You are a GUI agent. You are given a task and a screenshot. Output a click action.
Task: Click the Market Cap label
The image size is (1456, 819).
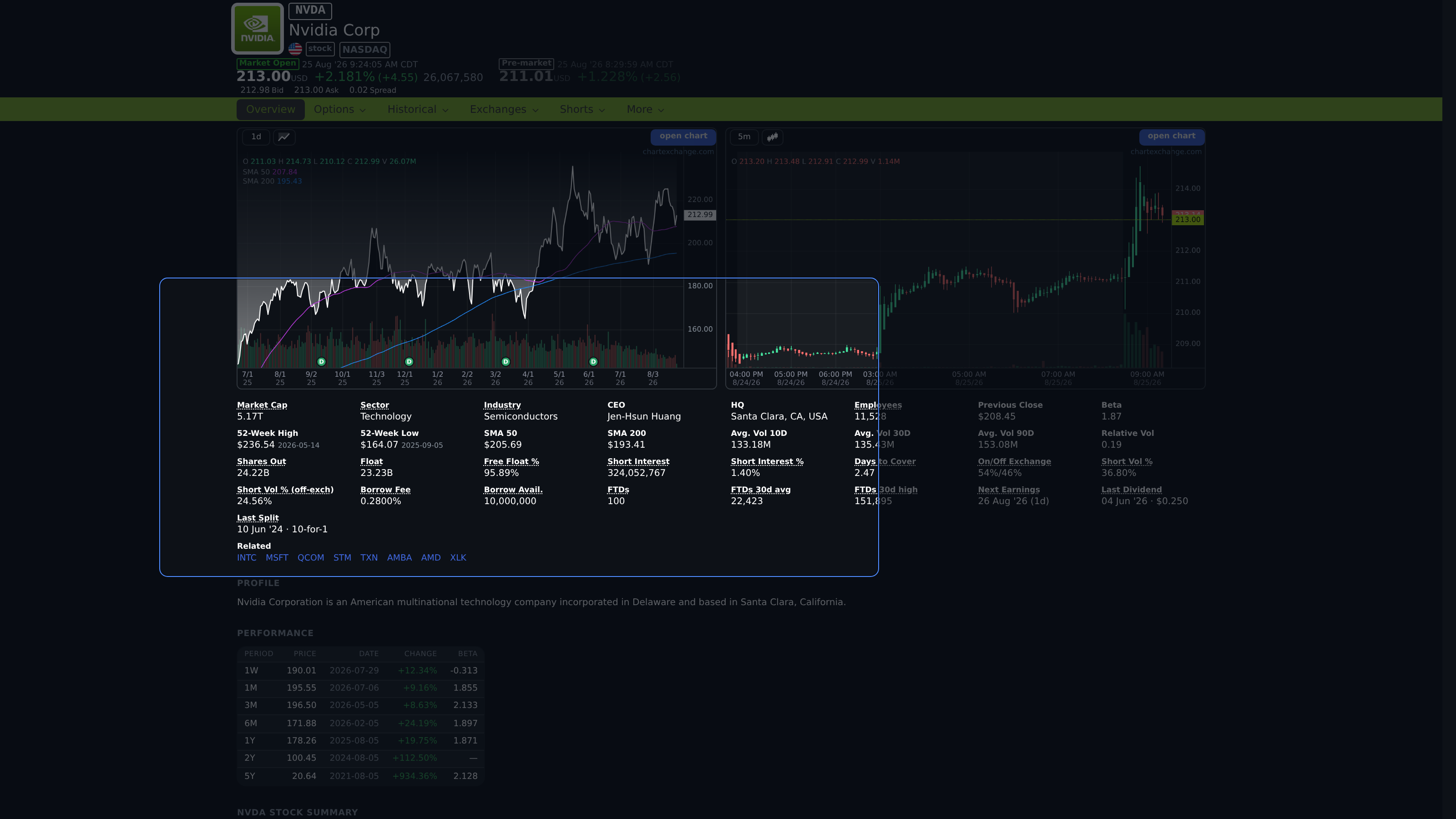(262, 405)
